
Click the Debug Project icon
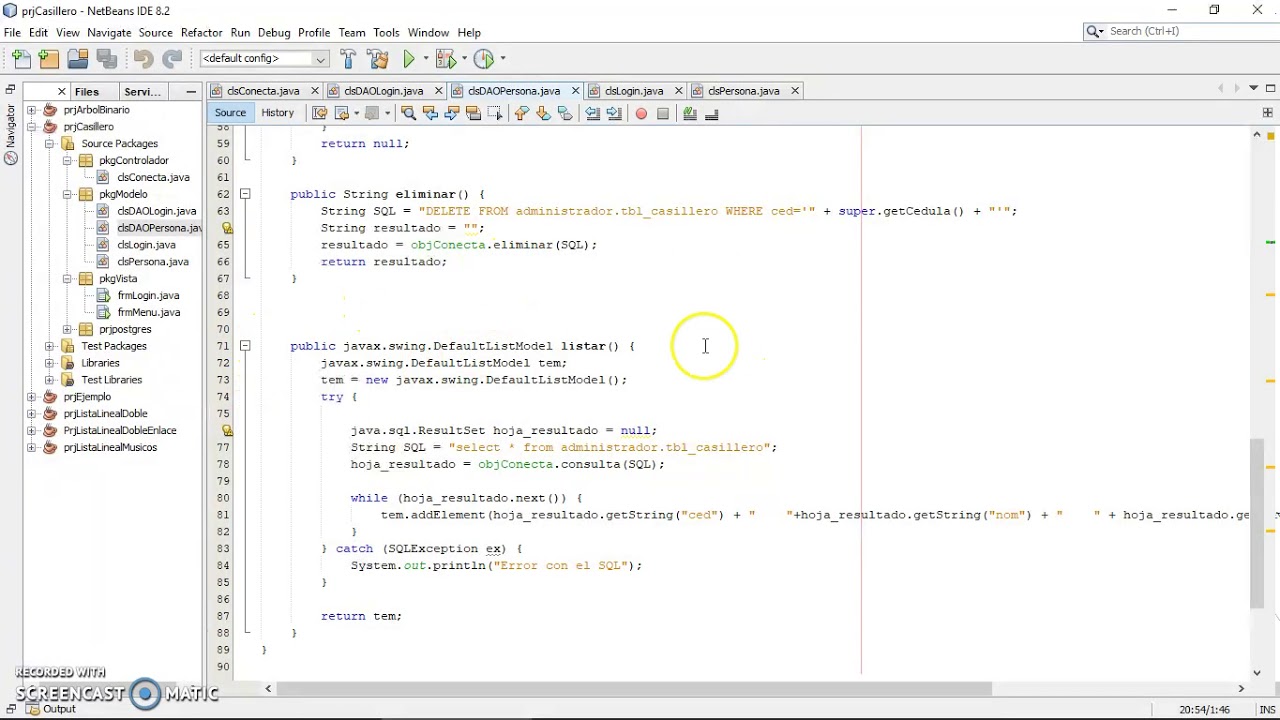pyautogui.click(x=445, y=59)
